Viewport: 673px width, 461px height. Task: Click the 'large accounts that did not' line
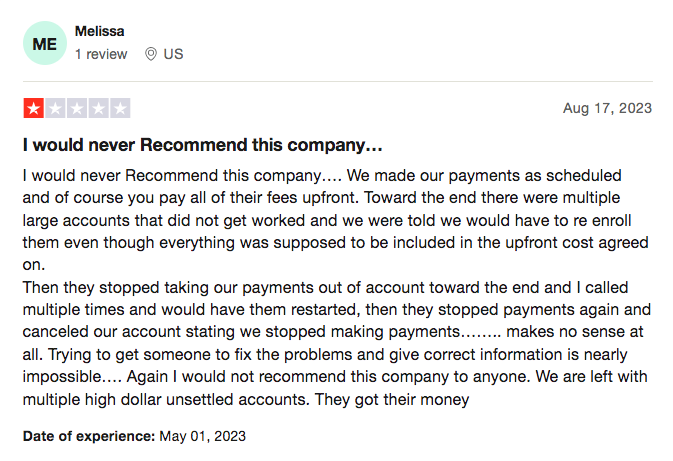(327, 220)
